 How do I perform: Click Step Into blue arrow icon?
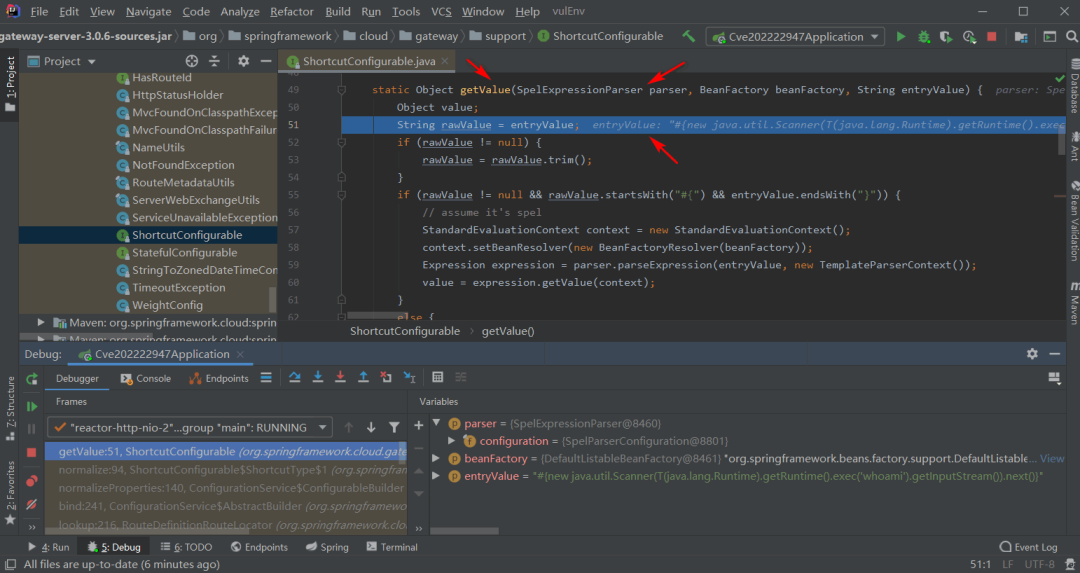(318, 377)
